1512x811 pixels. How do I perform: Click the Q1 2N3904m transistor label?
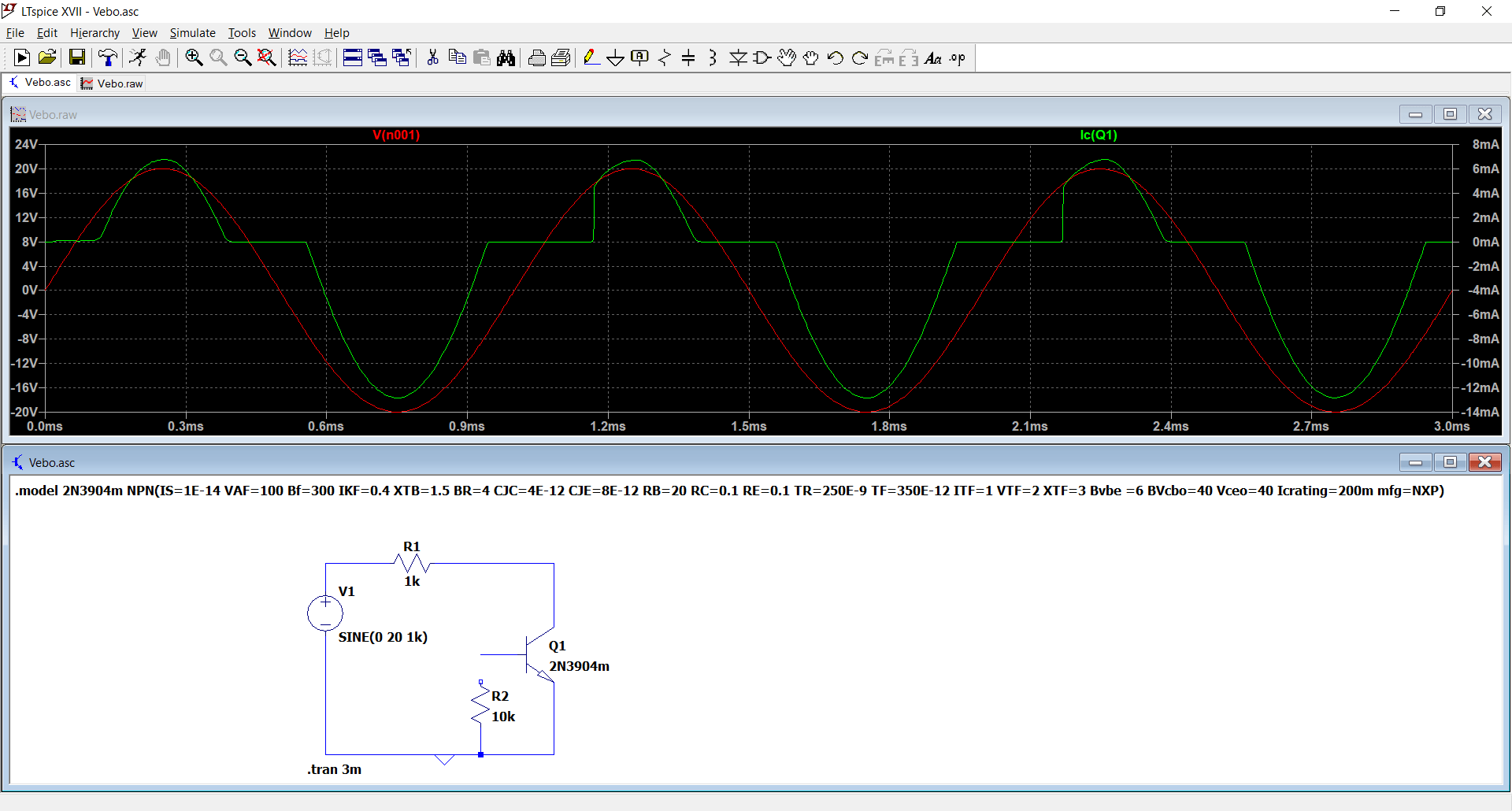pyautogui.click(x=579, y=666)
